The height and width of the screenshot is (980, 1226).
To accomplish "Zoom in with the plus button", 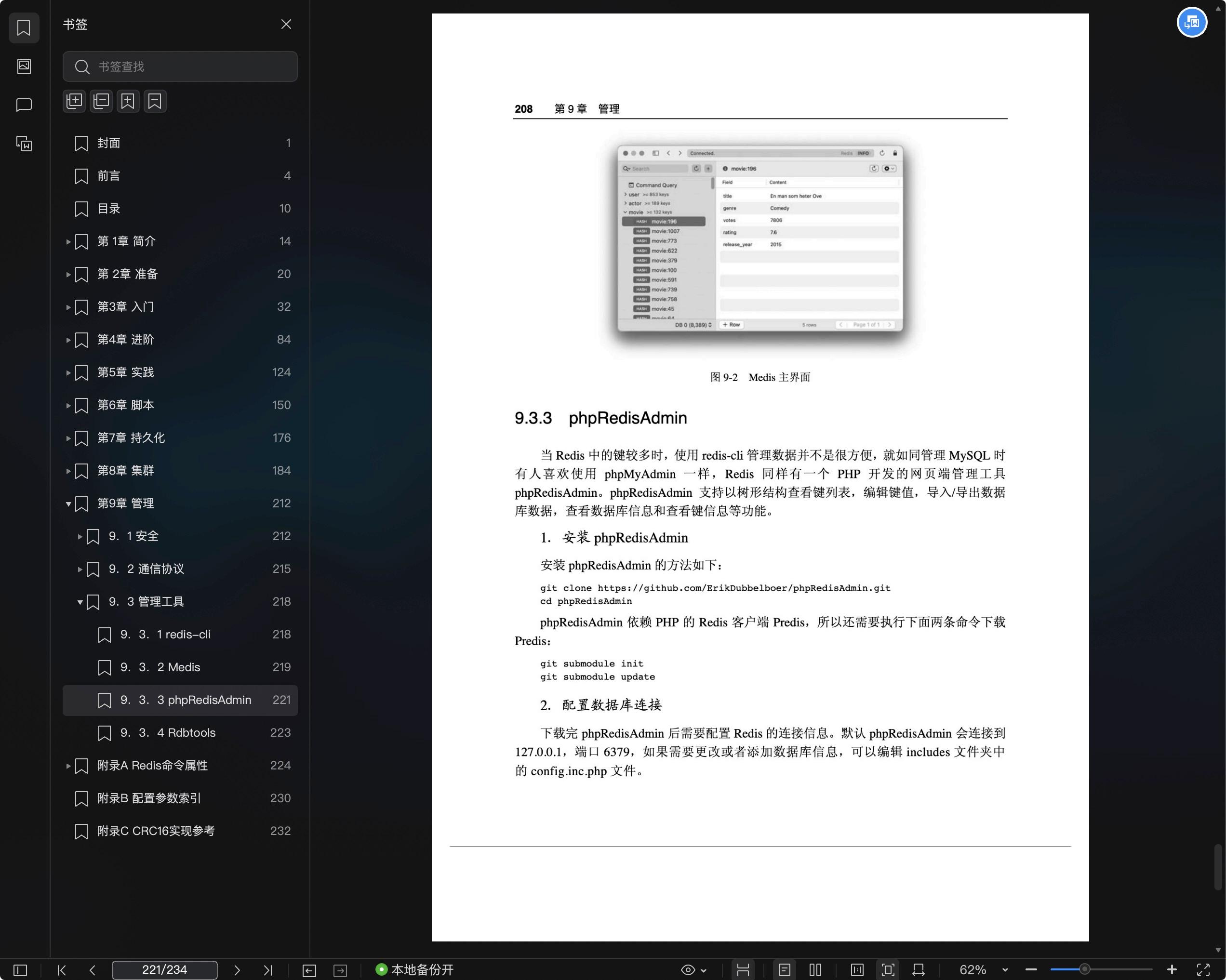I will point(1172,970).
